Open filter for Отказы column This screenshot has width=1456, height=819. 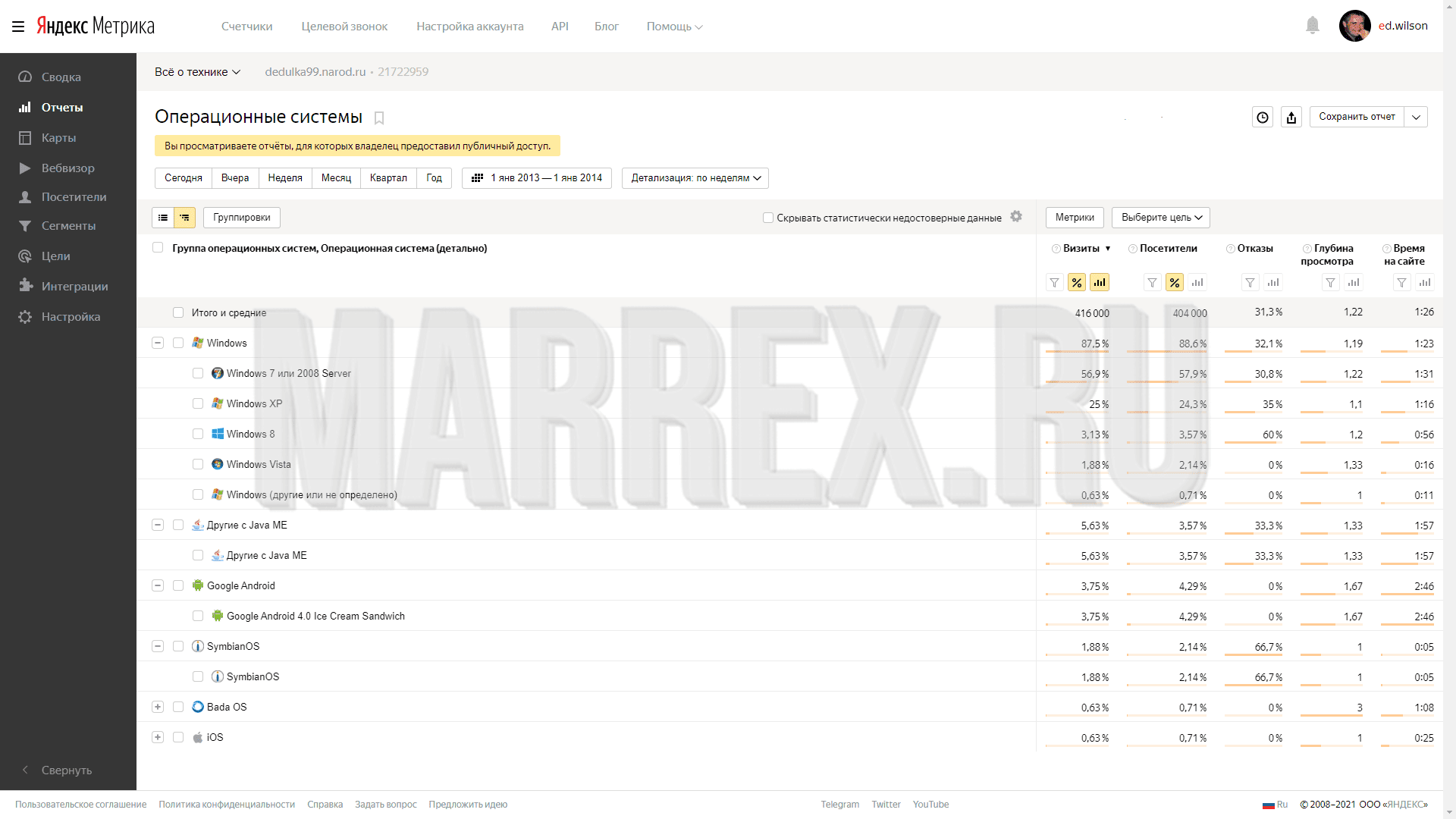pos(1250,283)
